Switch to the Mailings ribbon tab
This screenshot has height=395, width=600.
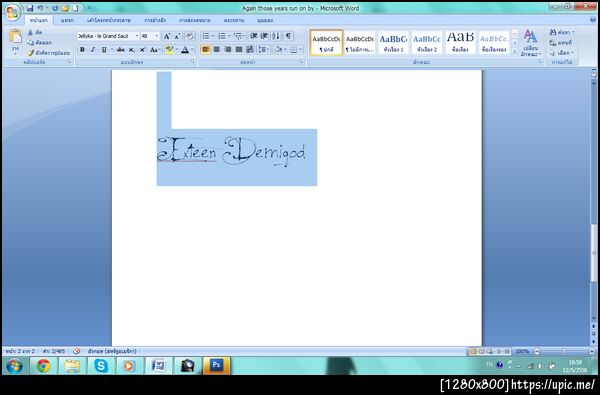(x=195, y=20)
